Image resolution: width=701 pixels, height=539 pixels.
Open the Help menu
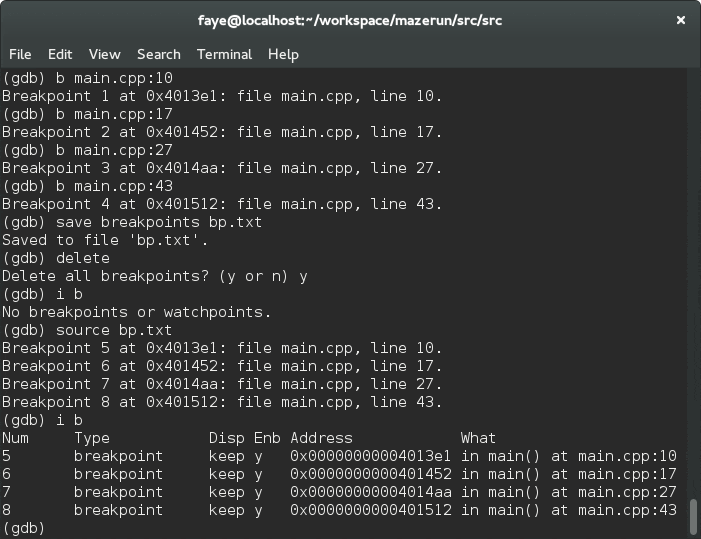(x=283, y=55)
